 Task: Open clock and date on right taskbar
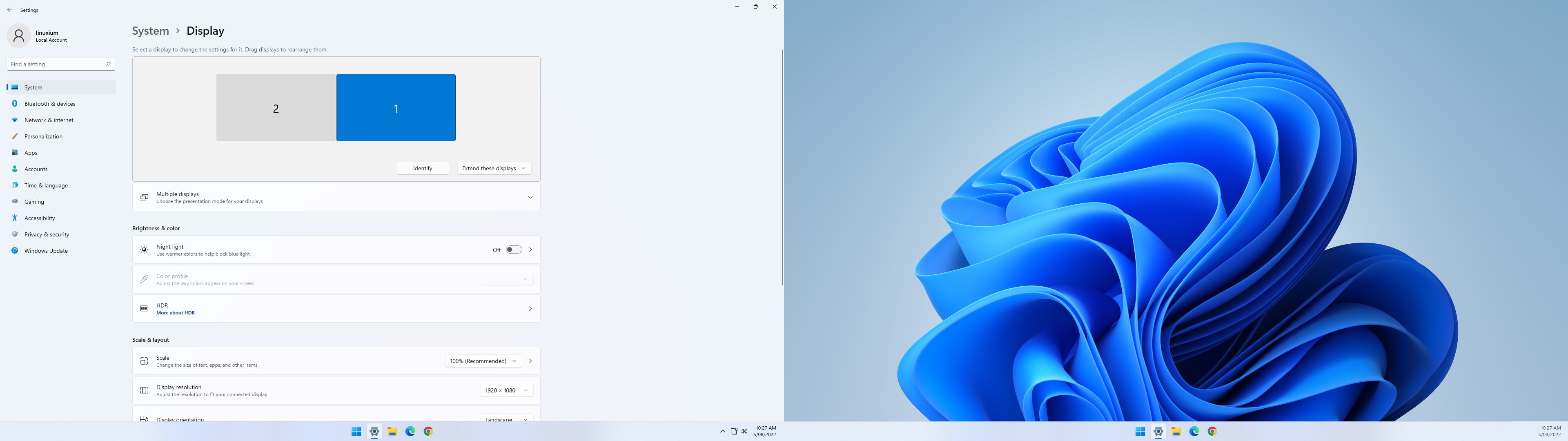click(x=1550, y=431)
